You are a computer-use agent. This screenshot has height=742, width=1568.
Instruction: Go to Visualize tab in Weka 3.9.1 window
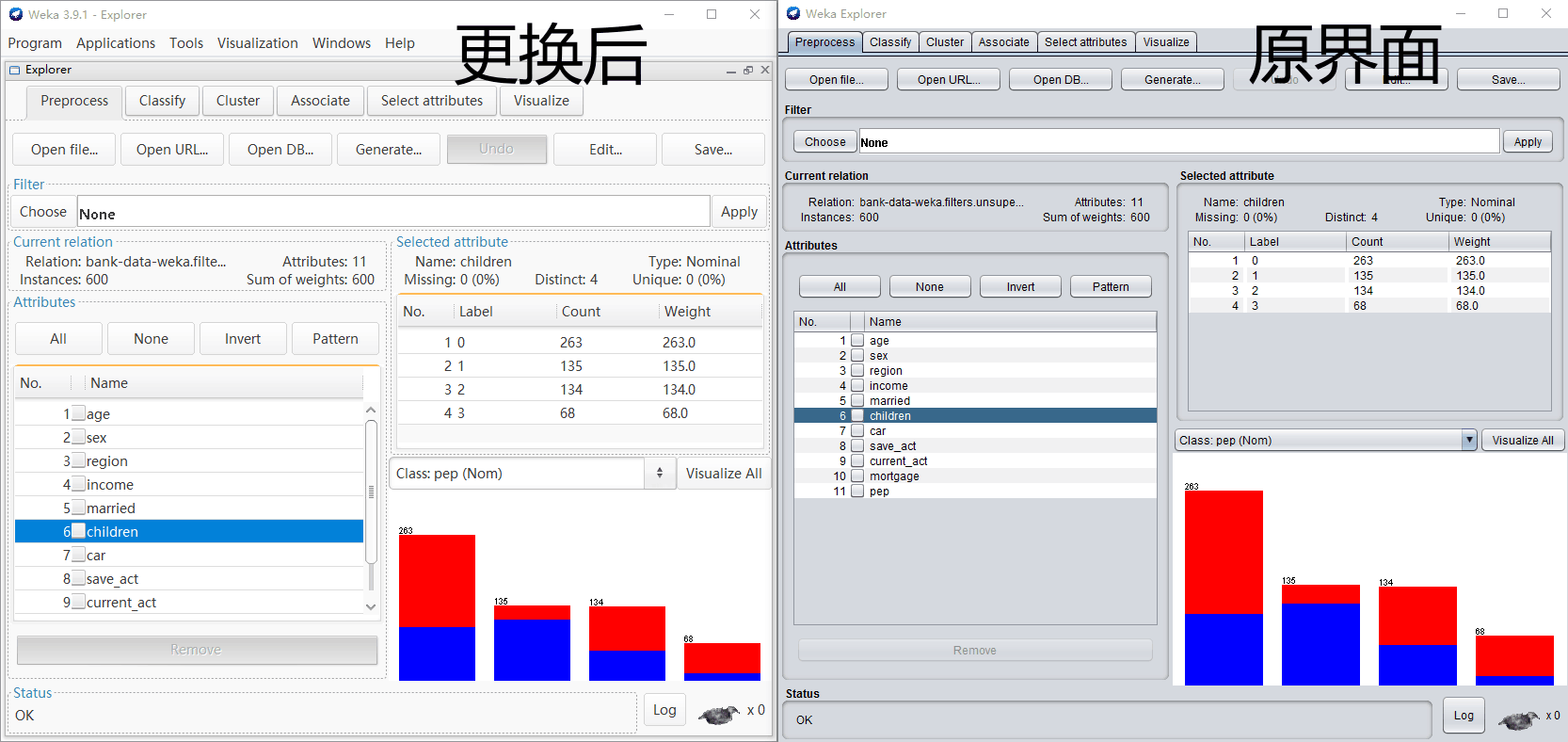pos(541,101)
